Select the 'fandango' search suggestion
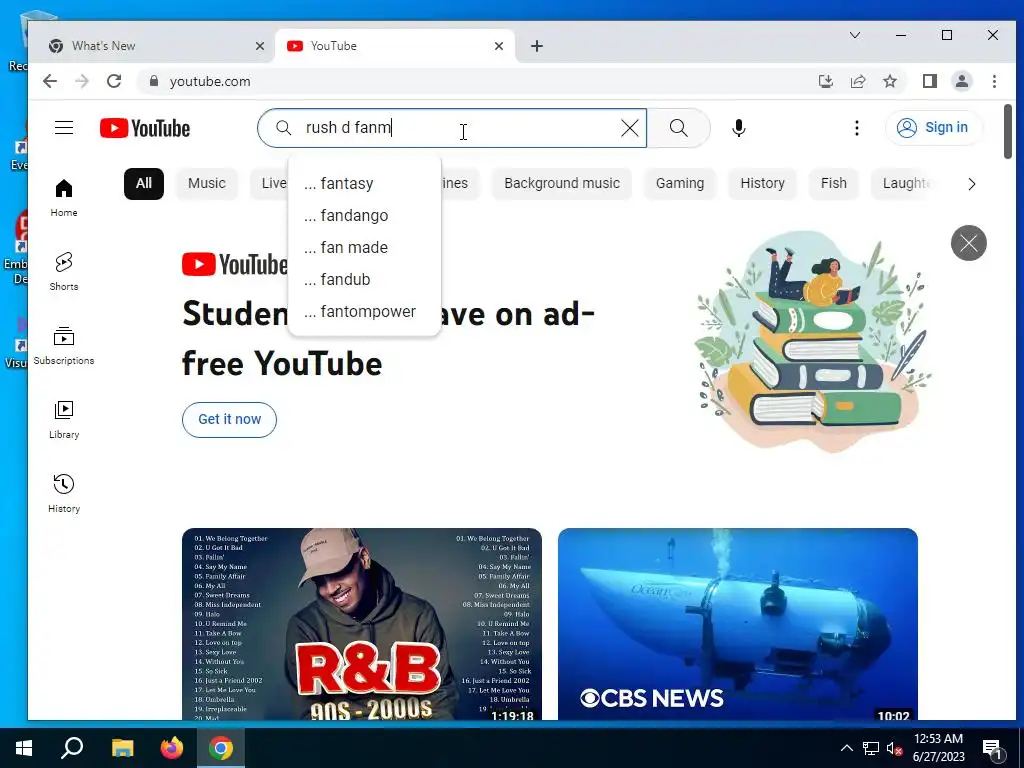Screen dimensions: 1024x768 (364, 216)
